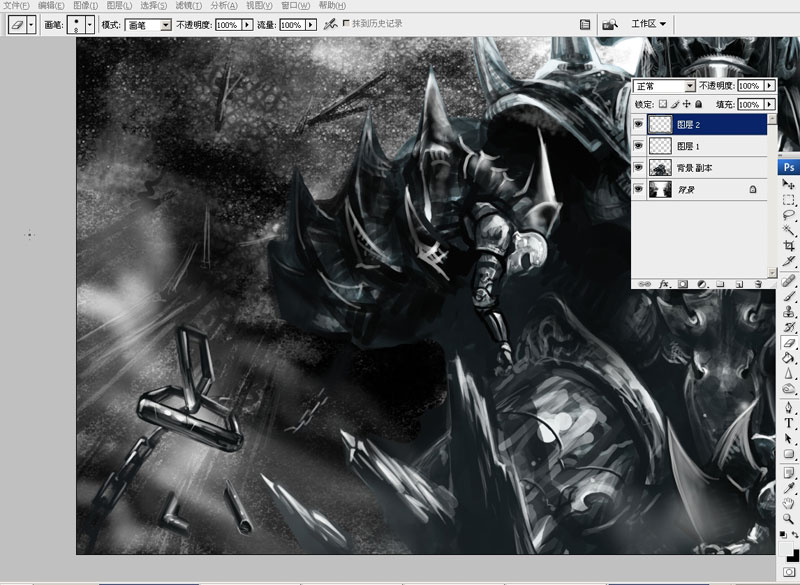Add a layer mask
The width and height of the screenshot is (800, 585).
tap(683, 284)
